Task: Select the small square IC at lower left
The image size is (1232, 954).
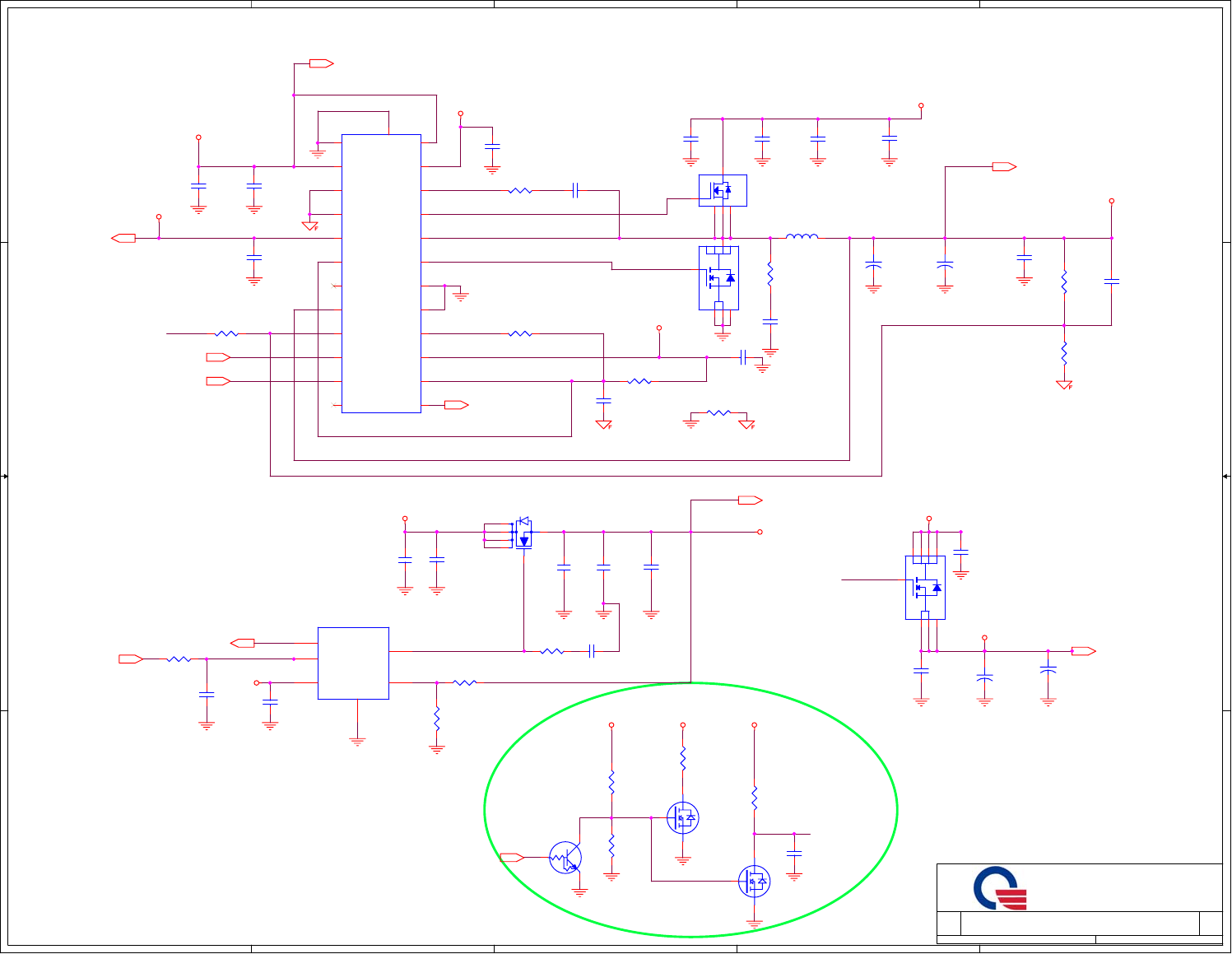Action: (x=353, y=663)
